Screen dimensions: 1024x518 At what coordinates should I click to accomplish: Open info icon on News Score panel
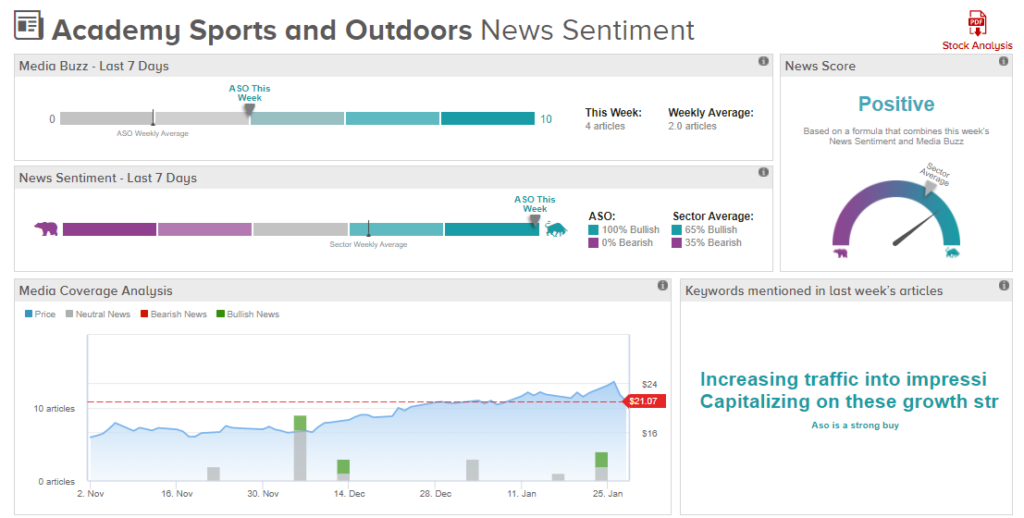(1003, 61)
